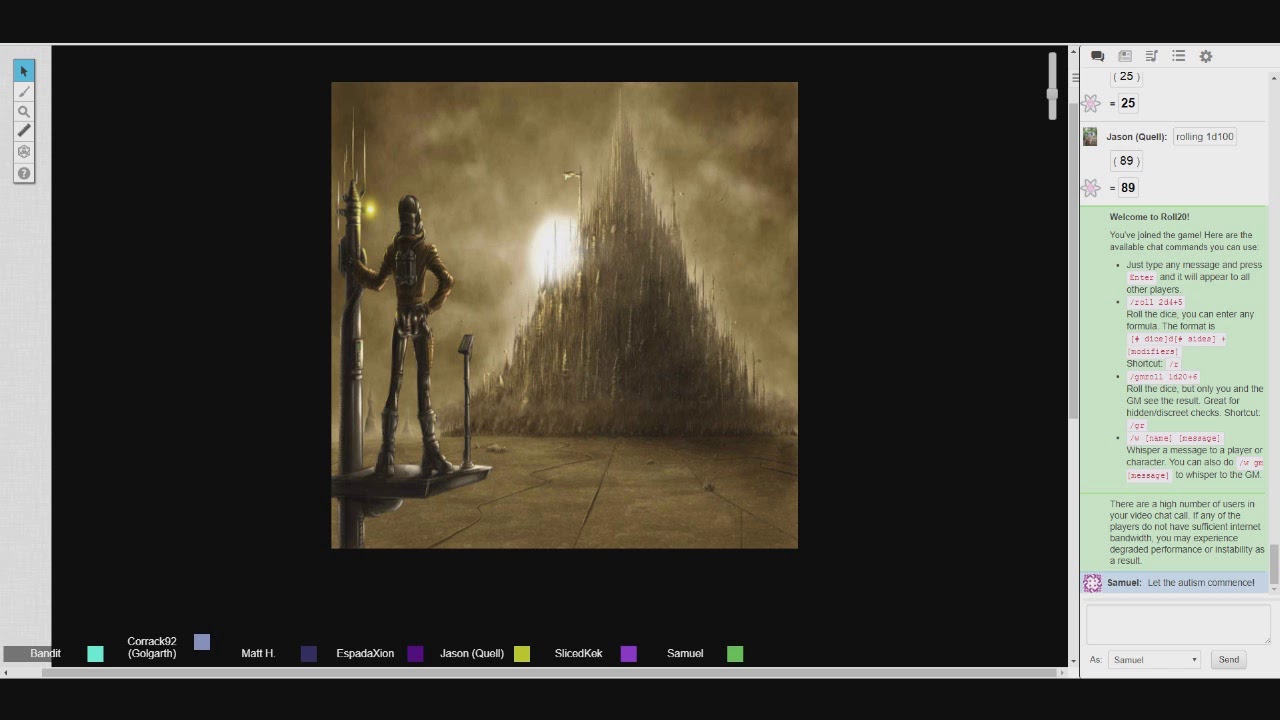Viewport: 1280px width, 720px height.
Task: Click the Send button
Action: [x=1229, y=660]
